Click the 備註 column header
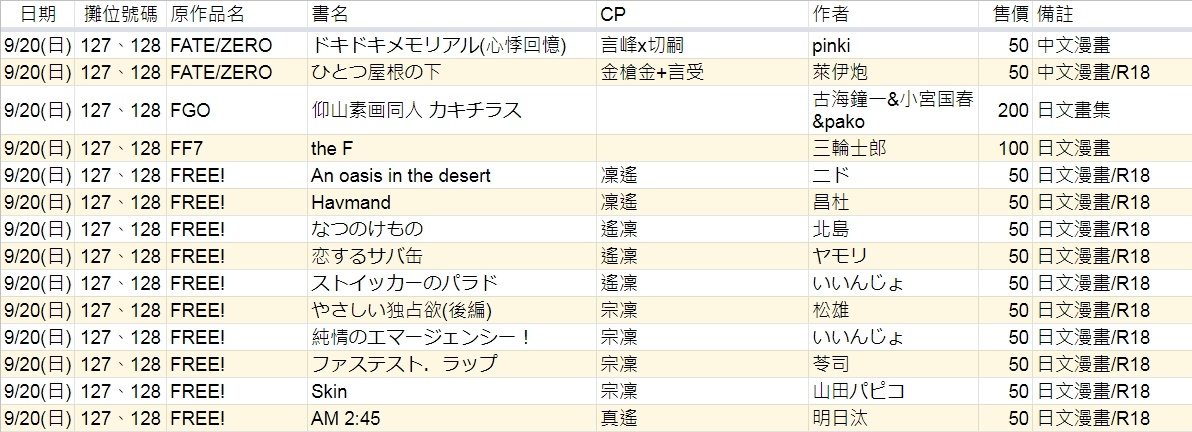1192x432 pixels. 1112,14
